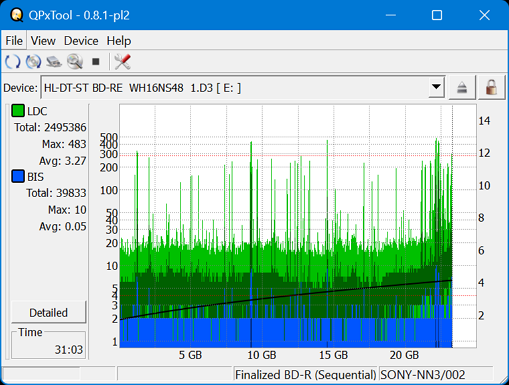Open preferences via wrench and screwdriver icon
The image size is (509, 385).
[x=122, y=62]
